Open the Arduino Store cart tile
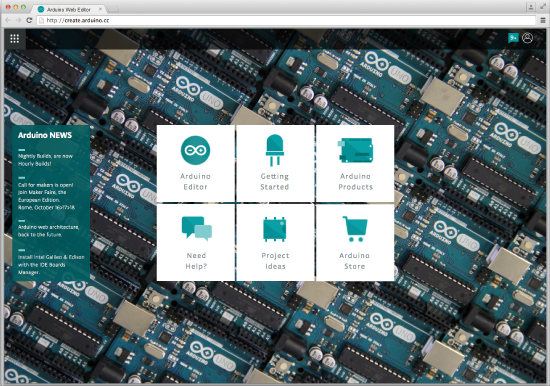Image resolution: width=550 pixels, height=386 pixels. (x=355, y=242)
